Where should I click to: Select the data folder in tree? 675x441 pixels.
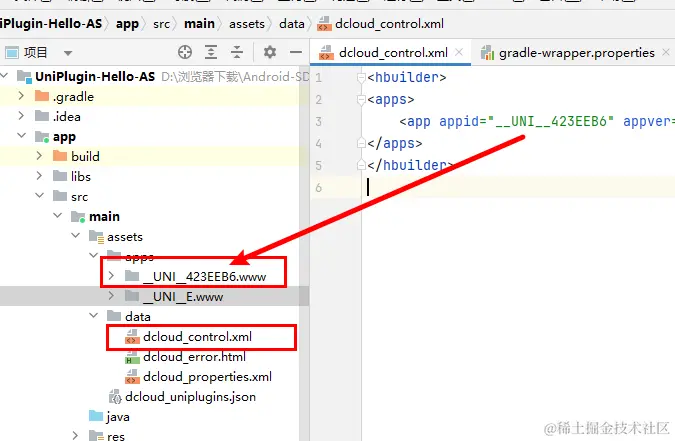click(x=129, y=316)
